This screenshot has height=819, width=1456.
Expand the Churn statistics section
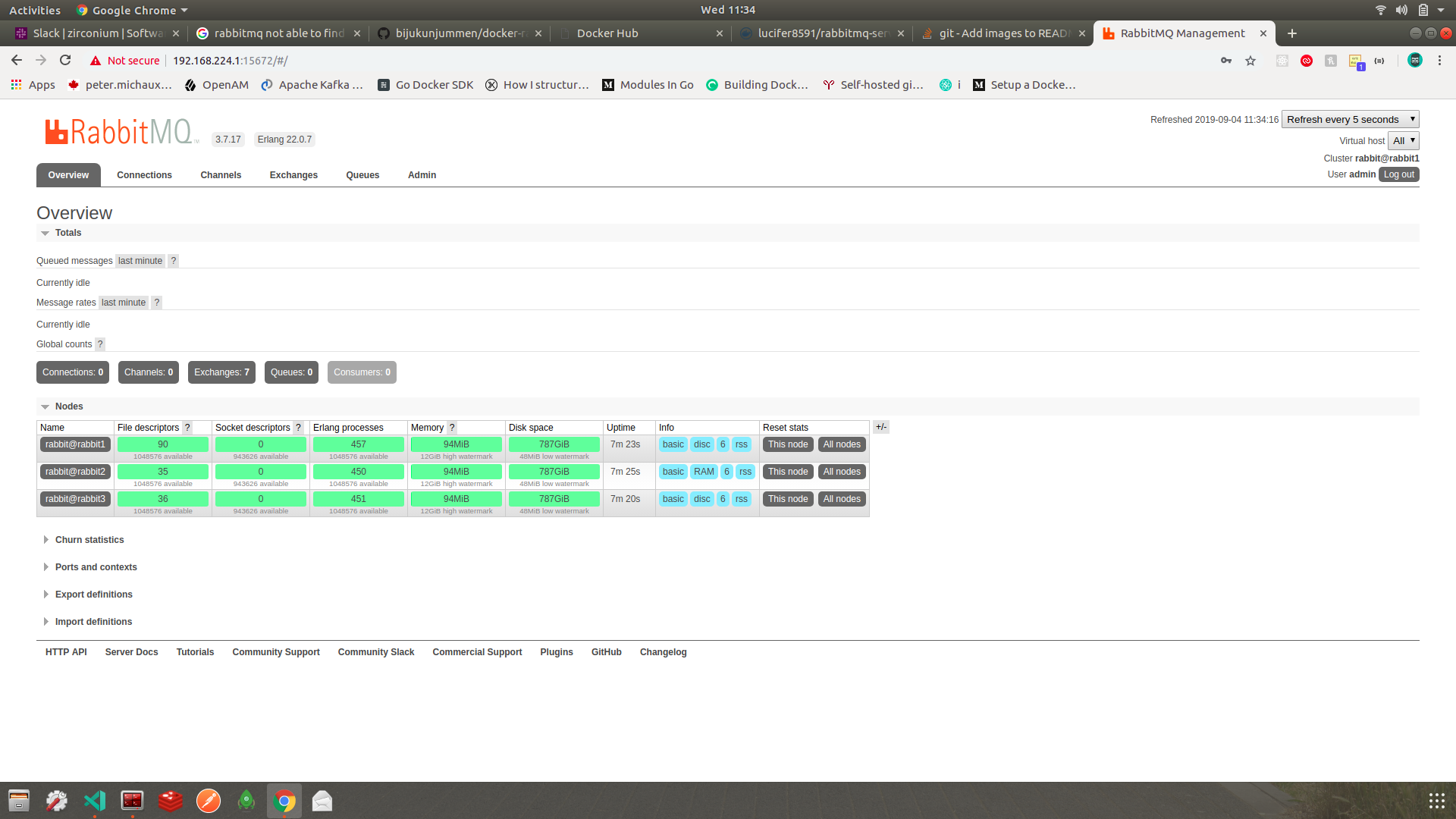coord(89,539)
